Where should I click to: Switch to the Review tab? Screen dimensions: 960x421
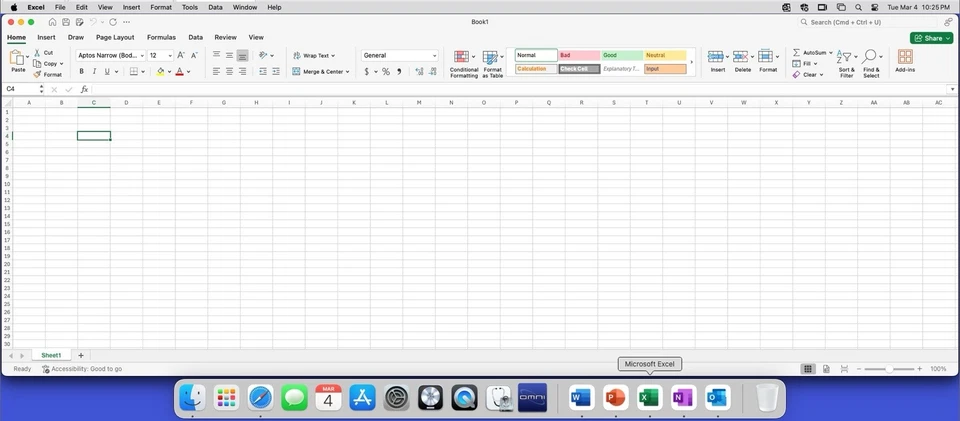coord(225,37)
